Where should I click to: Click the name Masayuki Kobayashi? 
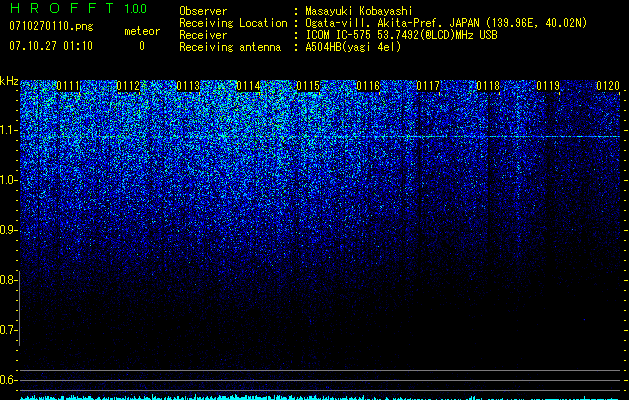(359, 11)
